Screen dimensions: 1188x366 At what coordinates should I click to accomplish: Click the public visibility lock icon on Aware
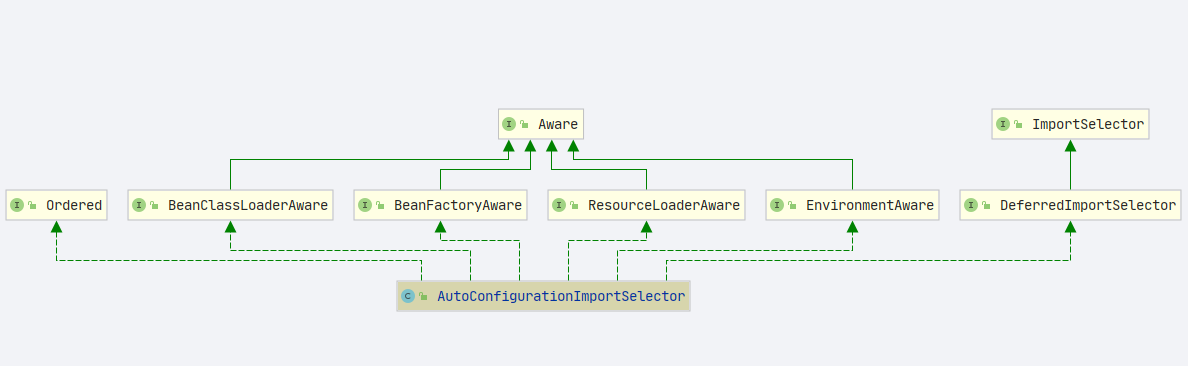click(x=524, y=125)
